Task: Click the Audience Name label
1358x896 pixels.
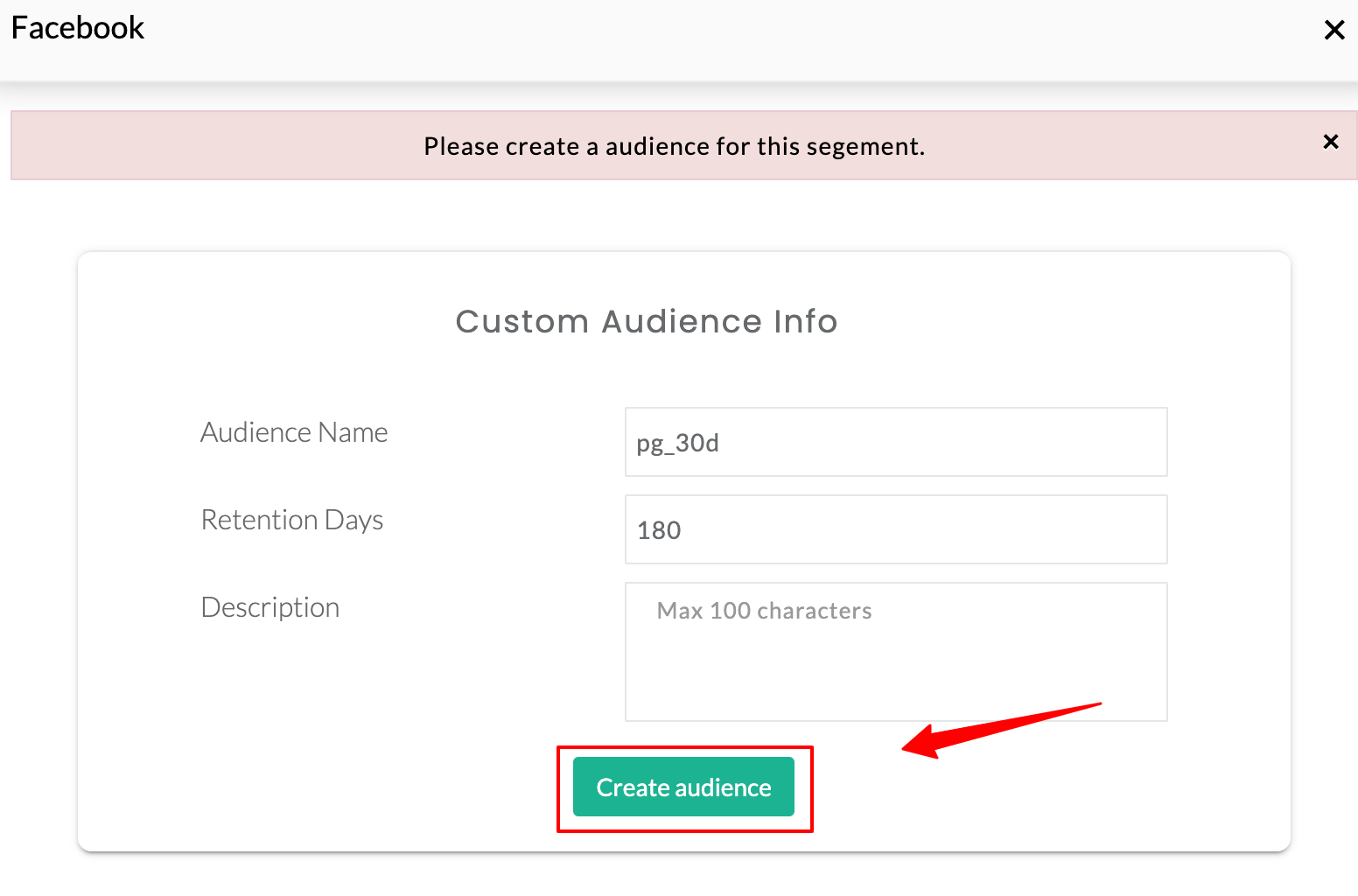Action: [x=294, y=431]
